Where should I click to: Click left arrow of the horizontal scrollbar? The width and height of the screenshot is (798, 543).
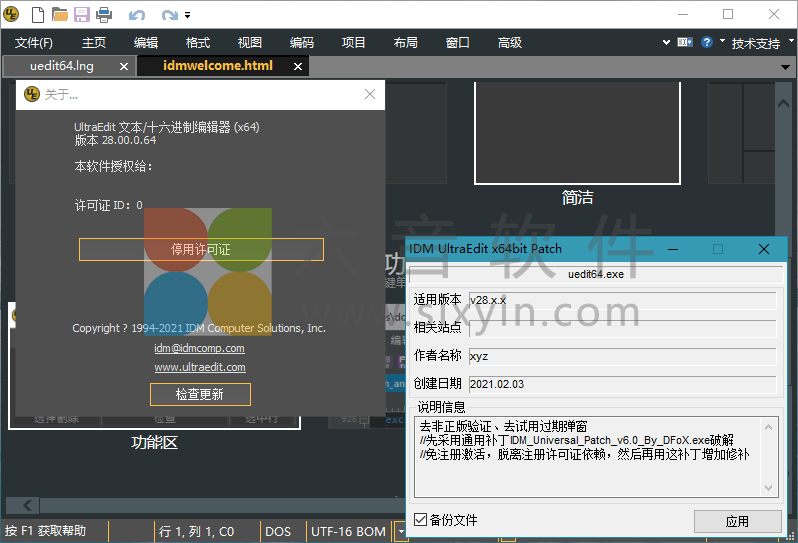tap(28, 505)
